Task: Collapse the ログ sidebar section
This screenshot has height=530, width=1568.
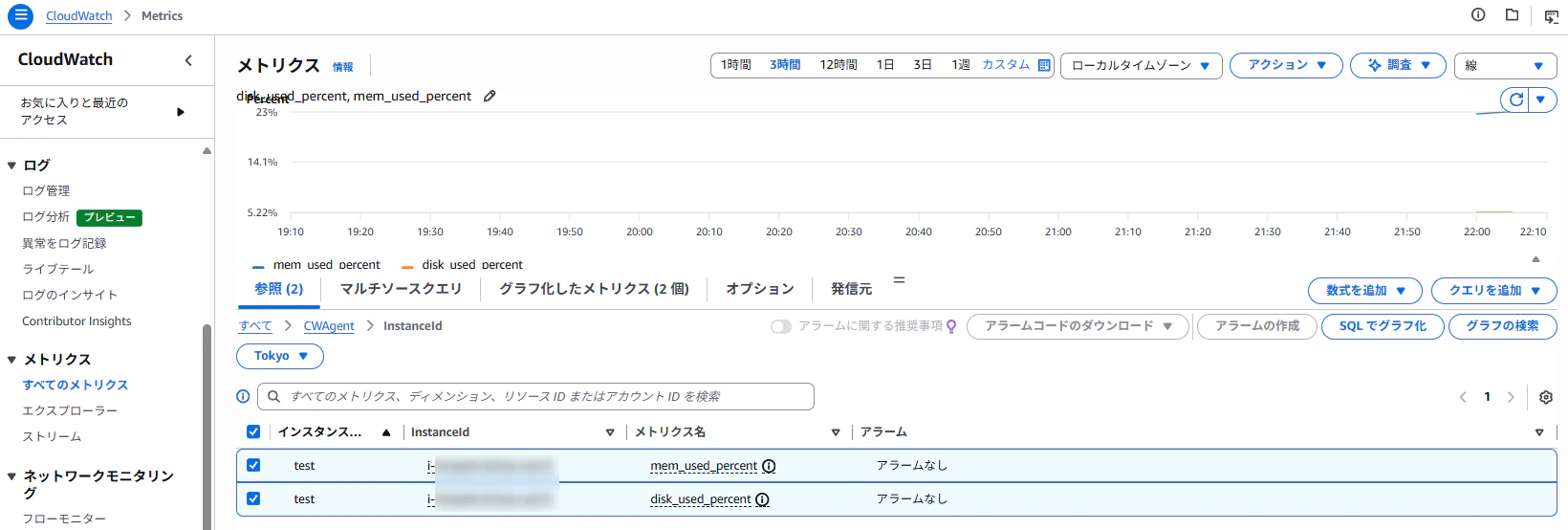Action: (x=11, y=166)
